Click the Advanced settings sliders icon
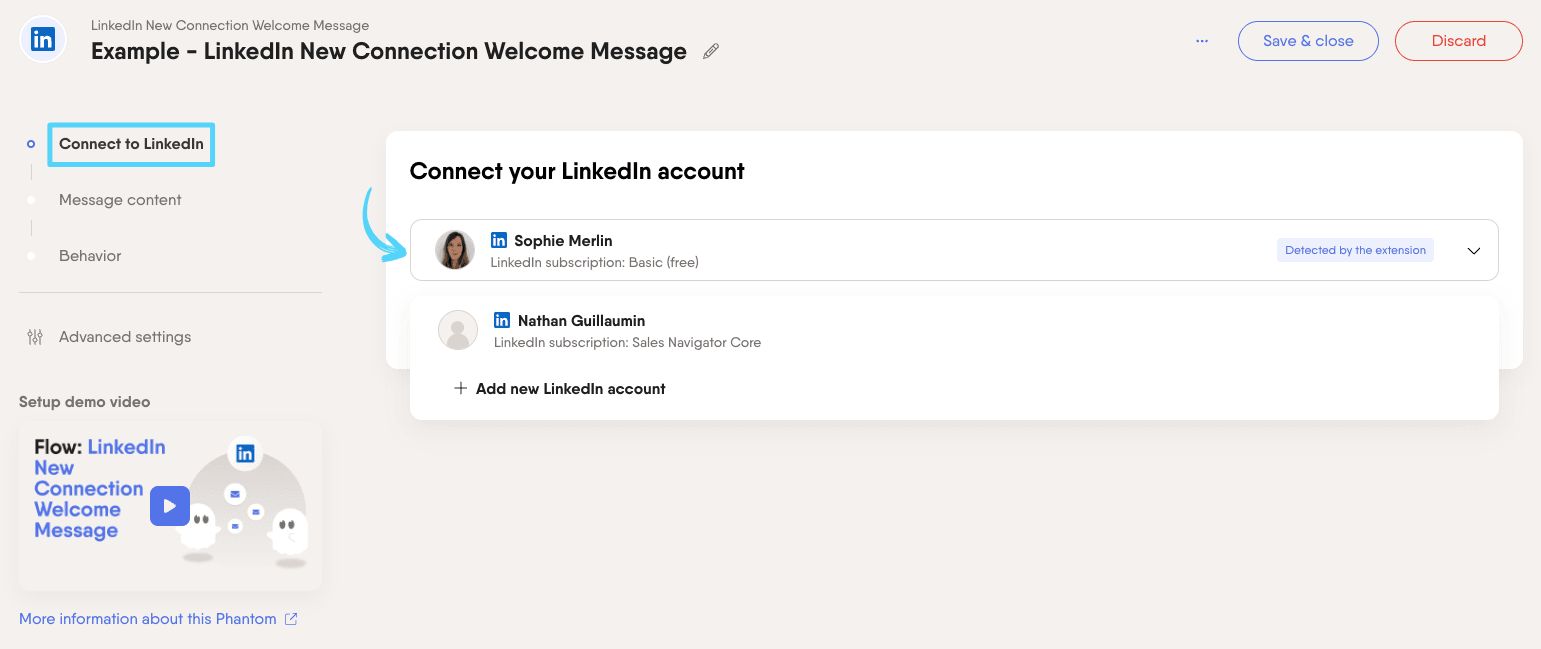 (x=35, y=337)
